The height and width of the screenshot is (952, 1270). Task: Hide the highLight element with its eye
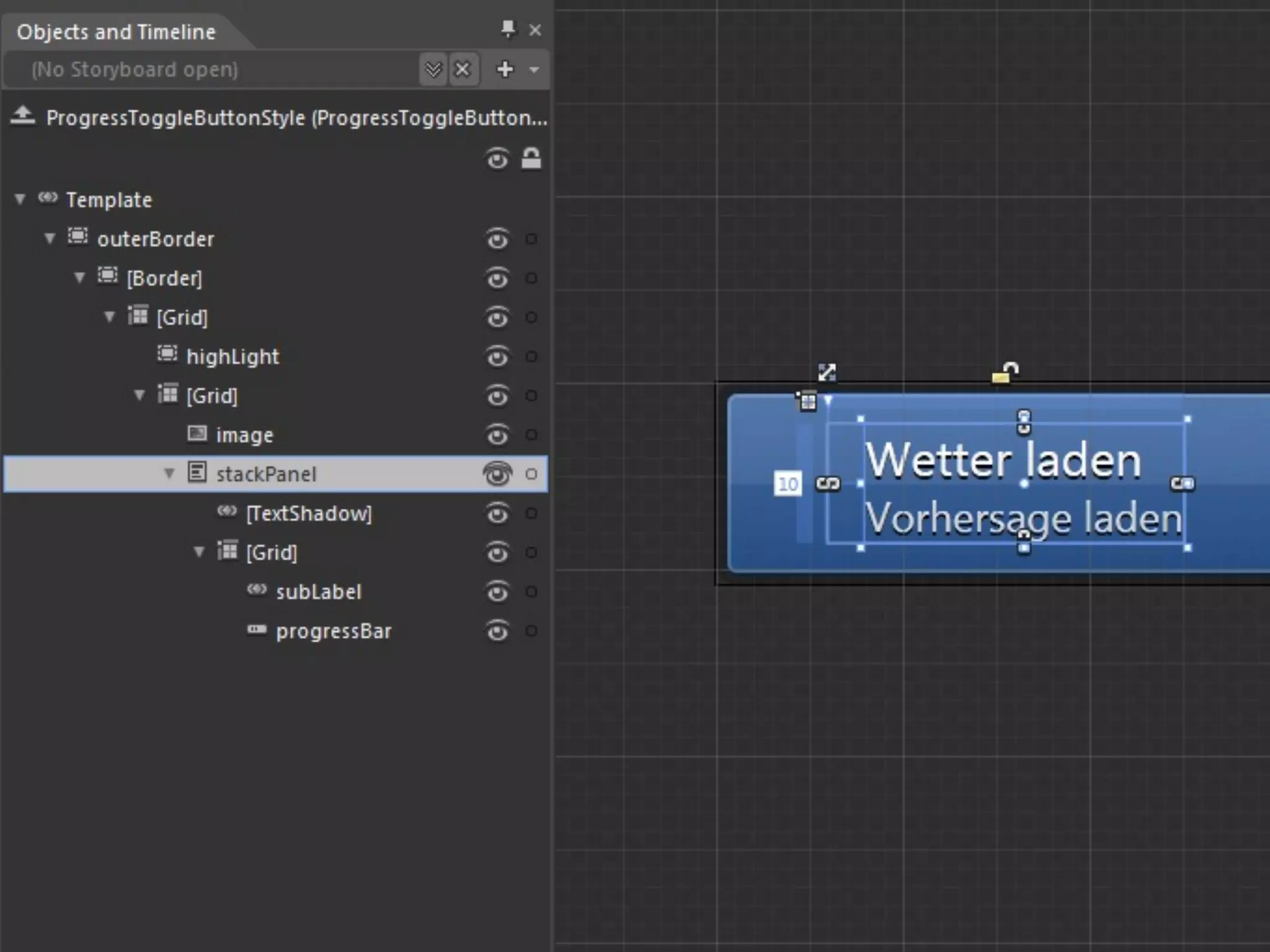[497, 356]
